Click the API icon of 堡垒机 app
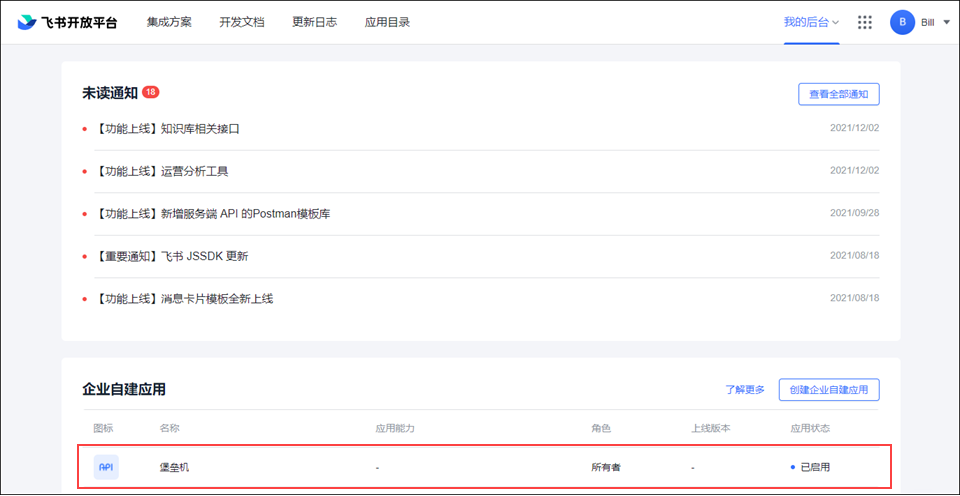The height and width of the screenshot is (496, 960). pos(106,467)
